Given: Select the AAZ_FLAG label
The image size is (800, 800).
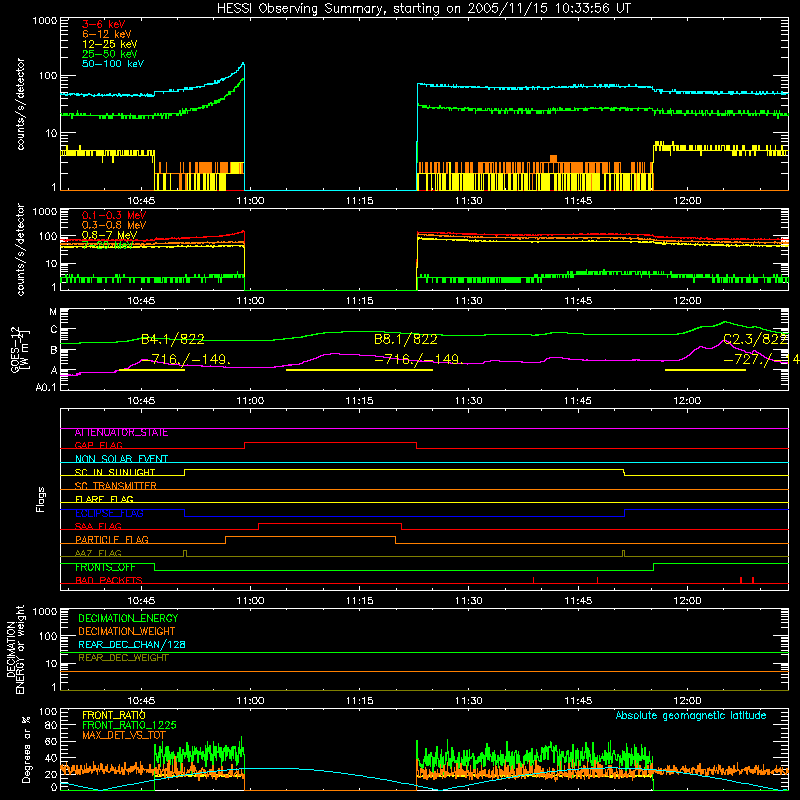Looking at the screenshot, I should [x=98, y=553].
